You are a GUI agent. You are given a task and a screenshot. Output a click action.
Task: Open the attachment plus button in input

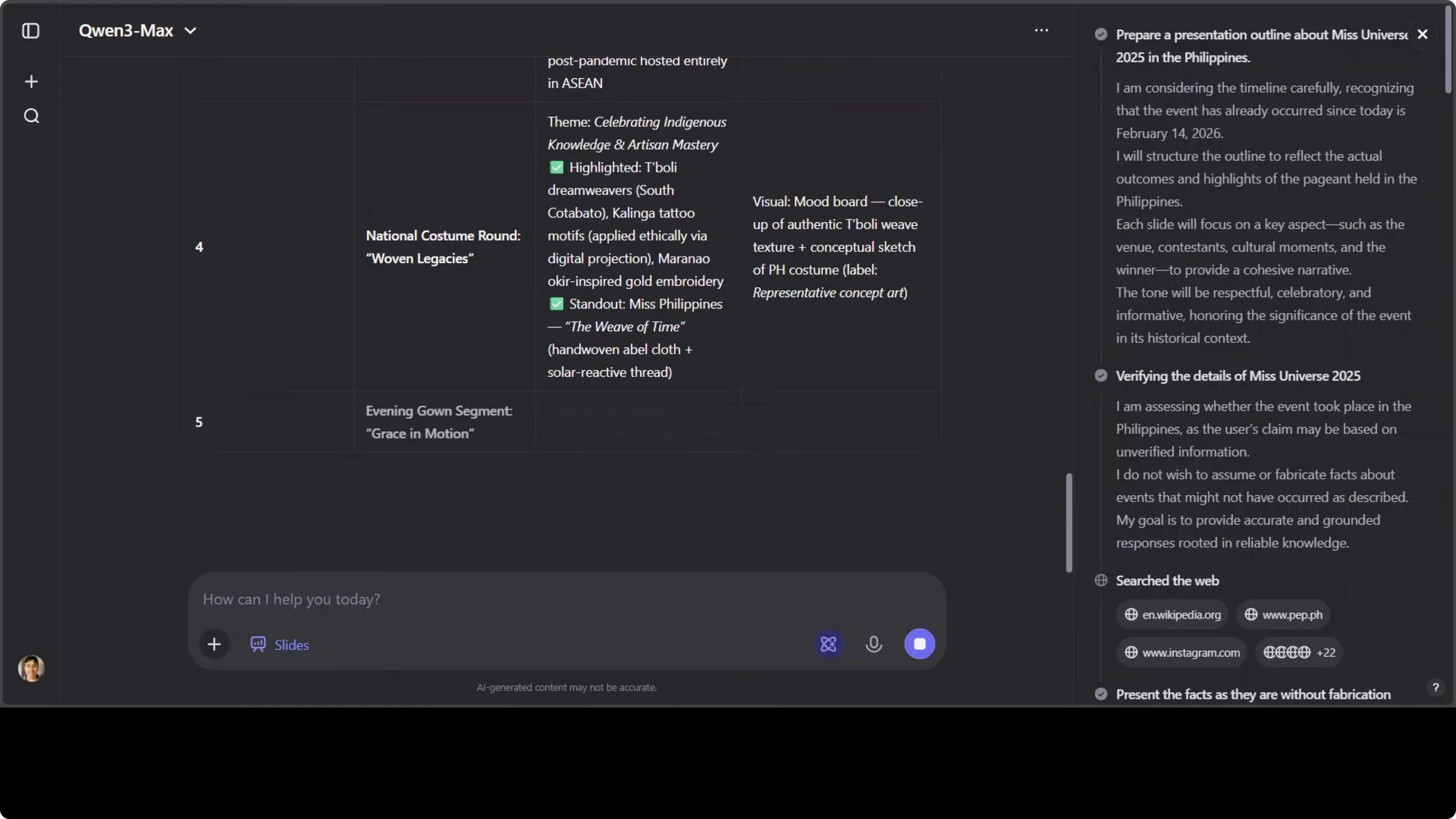point(214,645)
